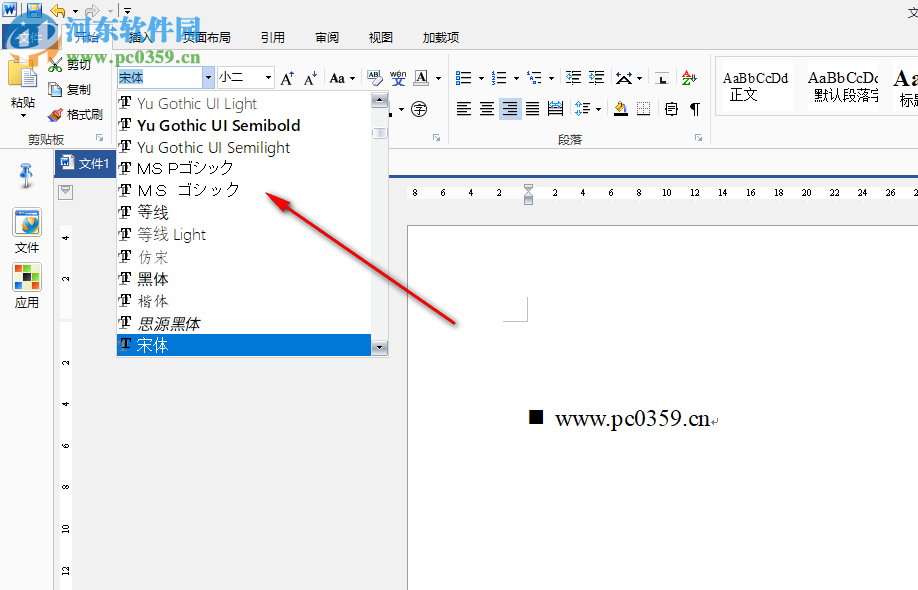Click the Copy (复制) icon
918x590 pixels.
tap(55, 89)
